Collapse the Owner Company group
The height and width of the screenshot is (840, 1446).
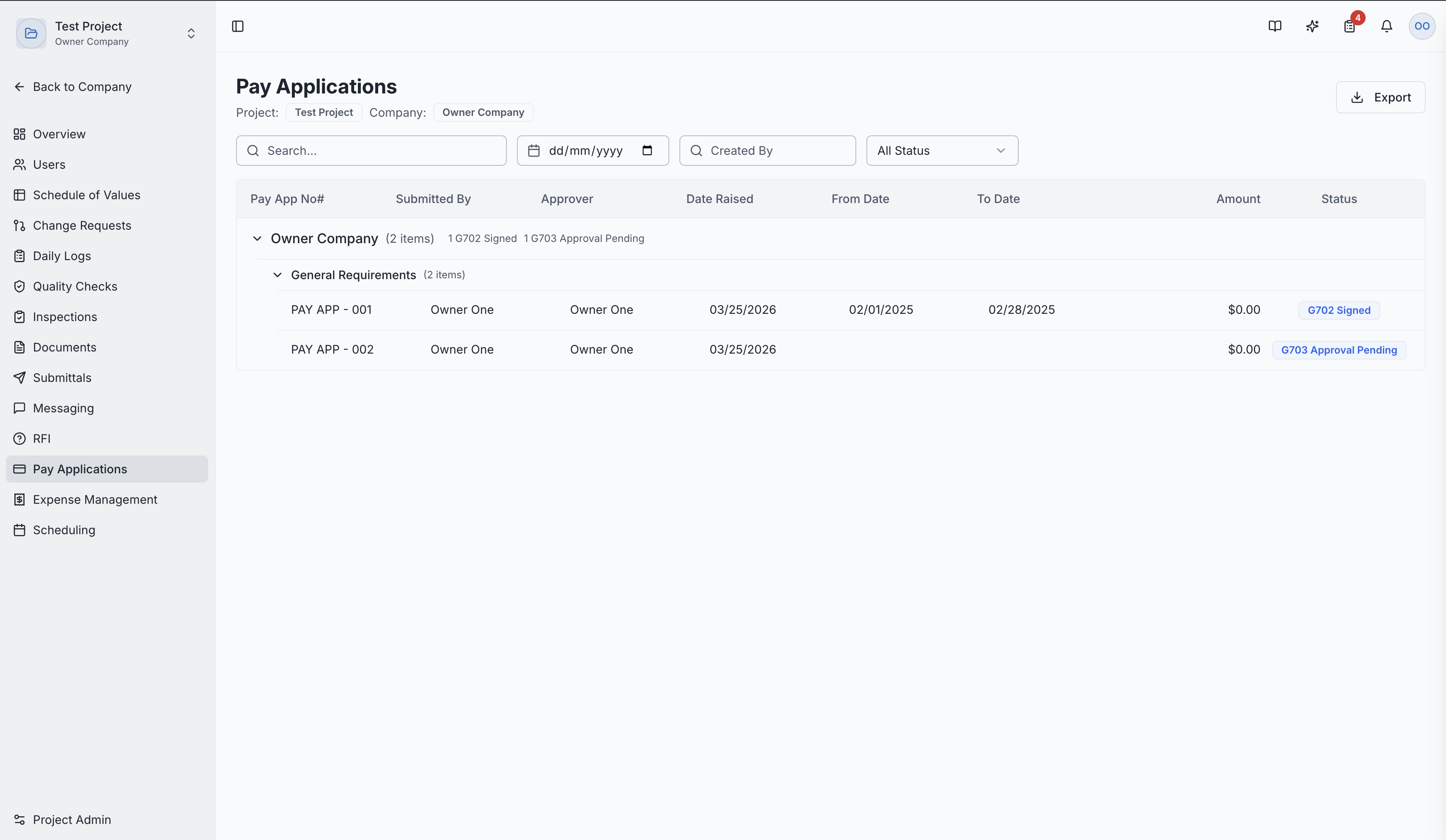pyautogui.click(x=257, y=238)
